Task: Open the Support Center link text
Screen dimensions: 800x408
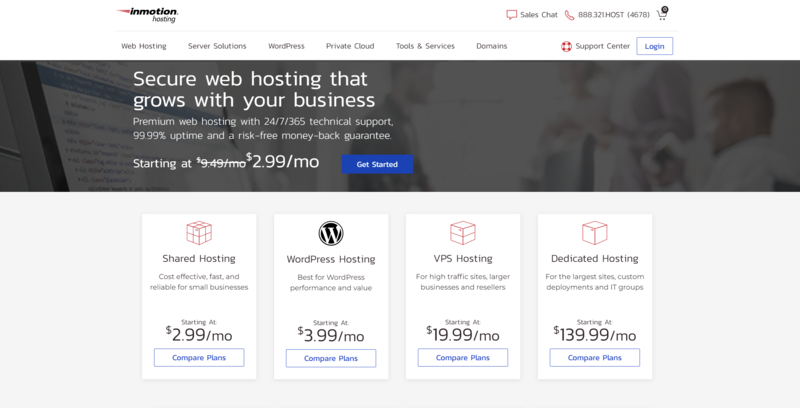Action: [603, 46]
